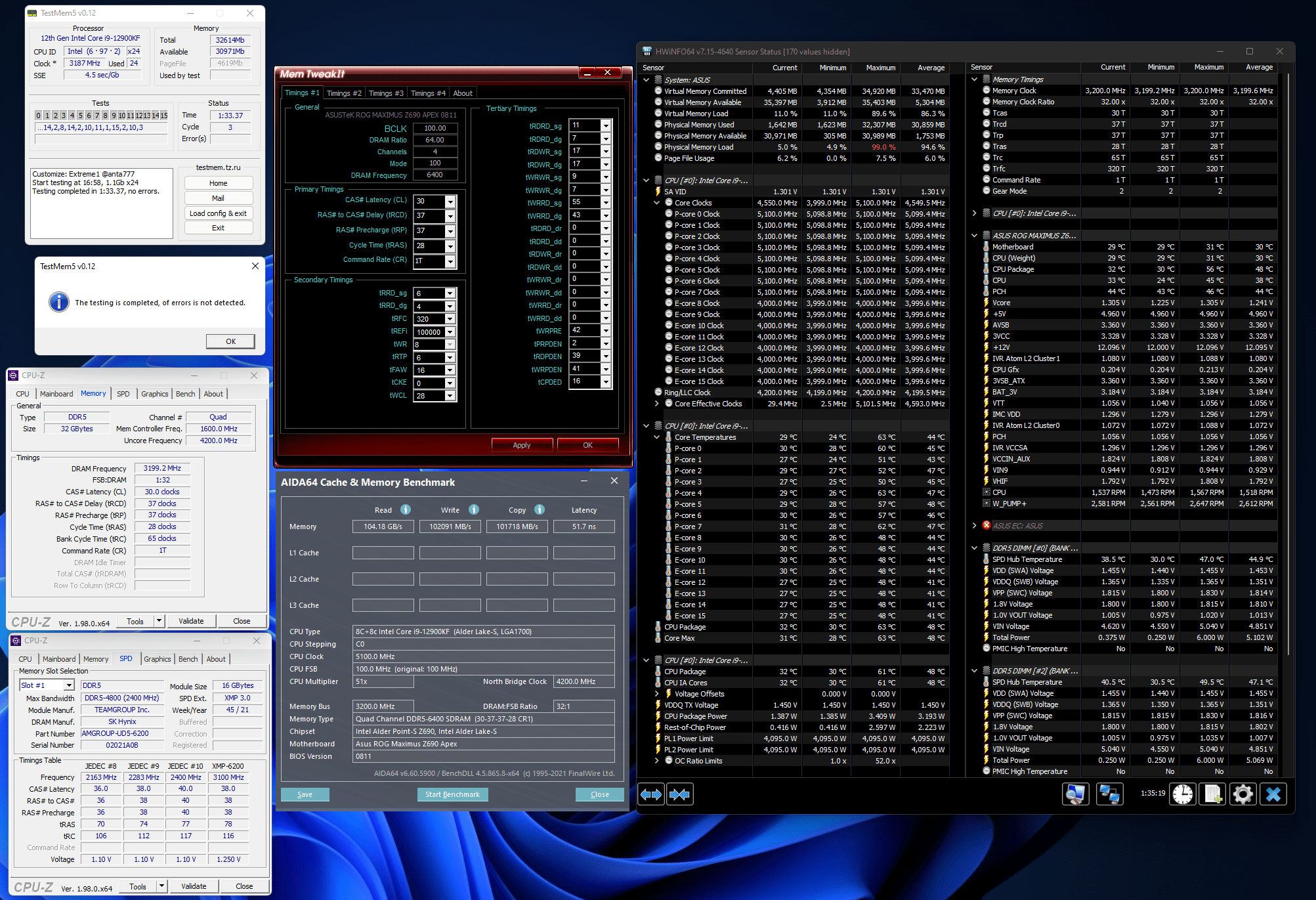Open HWiNFO remote network computers icon
The height and width of the screenshot is (900, 1316).
point(1110,794)
